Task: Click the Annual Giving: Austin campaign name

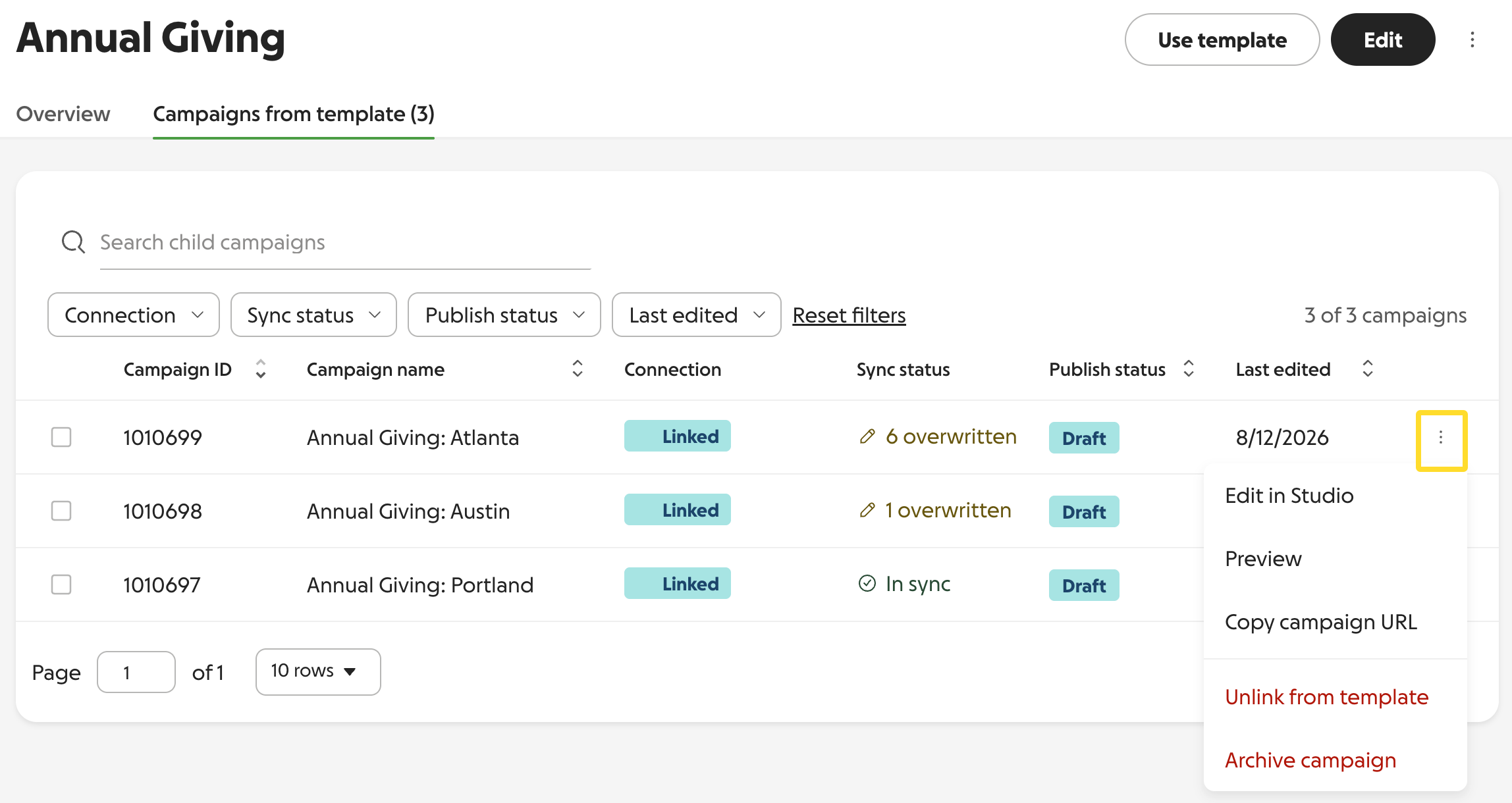Action: tap(408, 511)
